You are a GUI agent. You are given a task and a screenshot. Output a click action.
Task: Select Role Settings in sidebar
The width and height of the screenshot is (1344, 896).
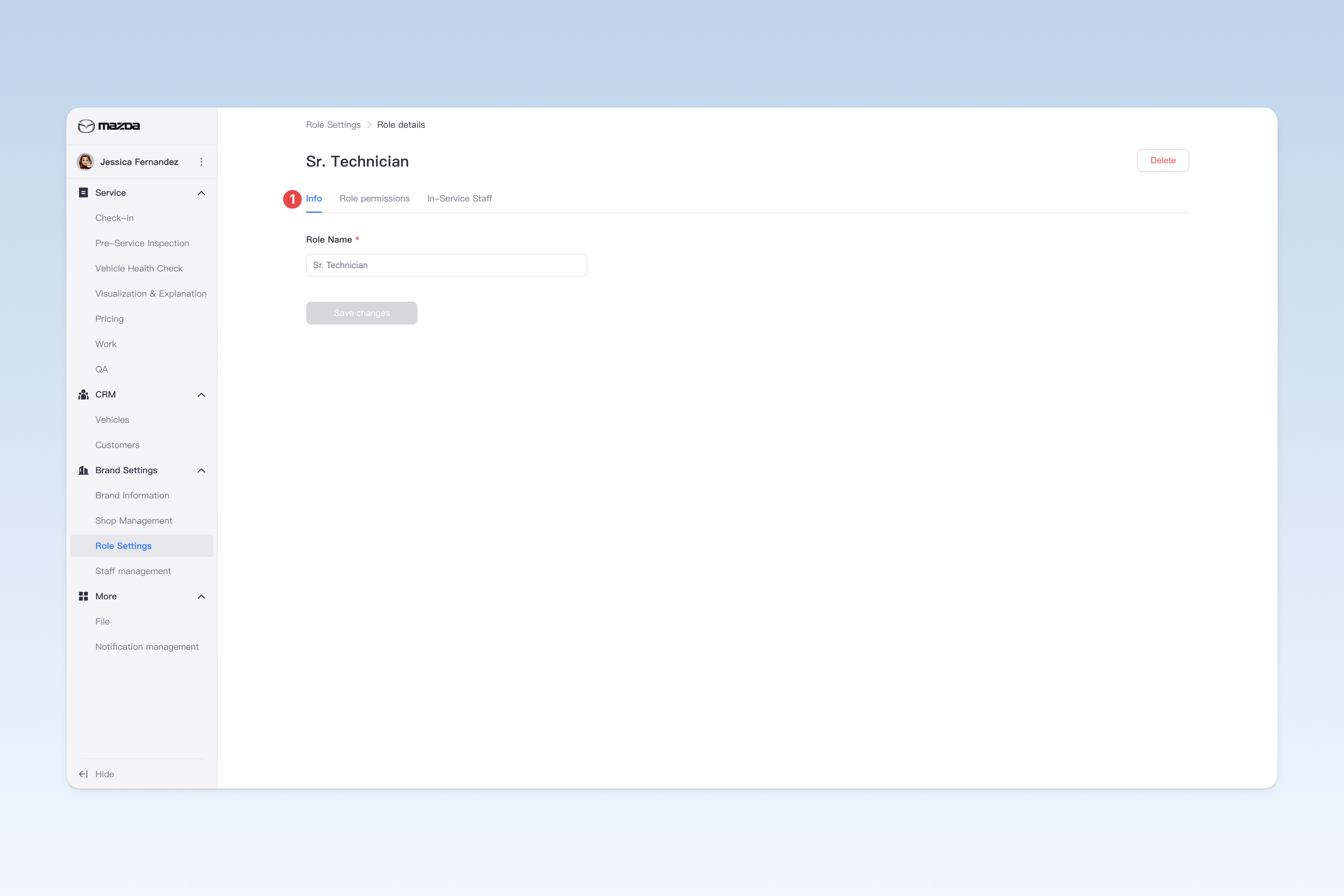[x=142, y=546]
